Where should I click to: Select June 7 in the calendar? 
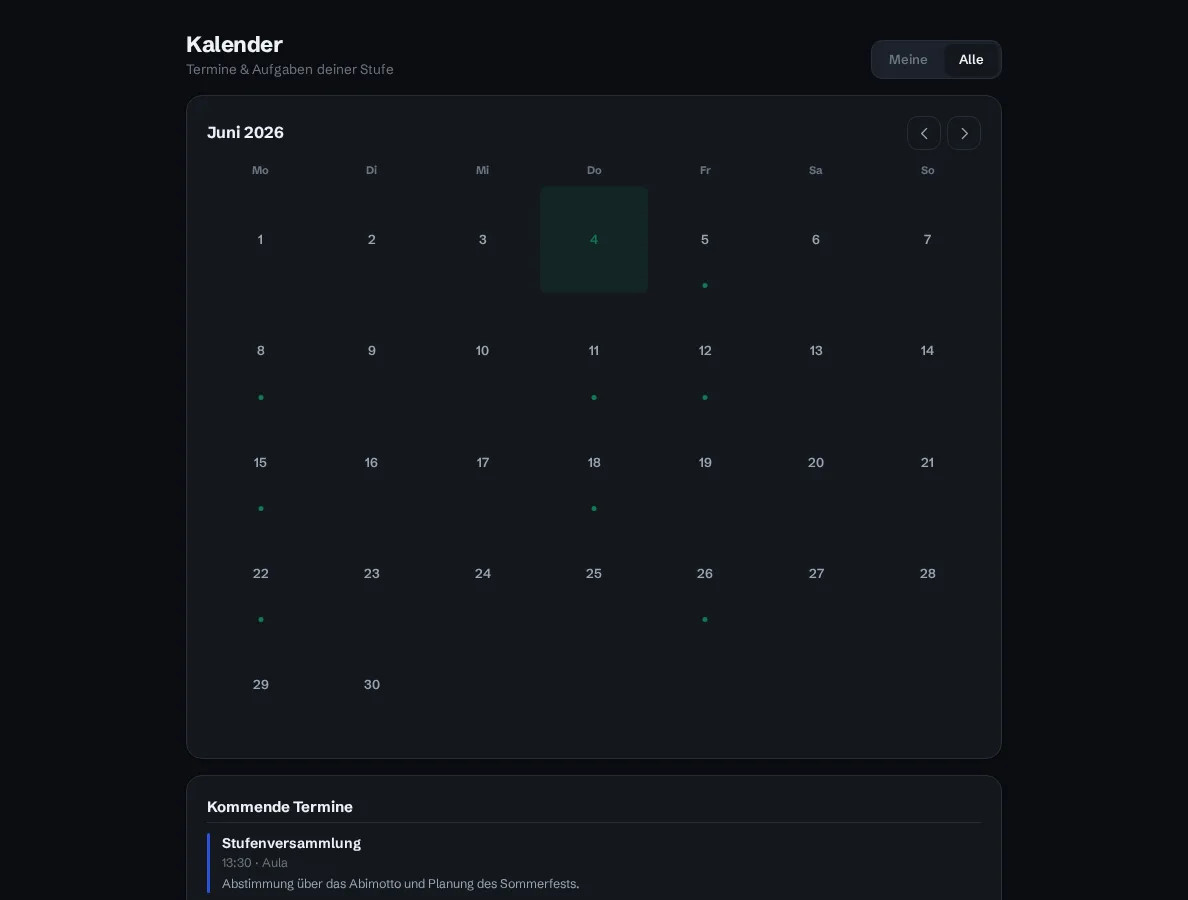coord(927,239)
